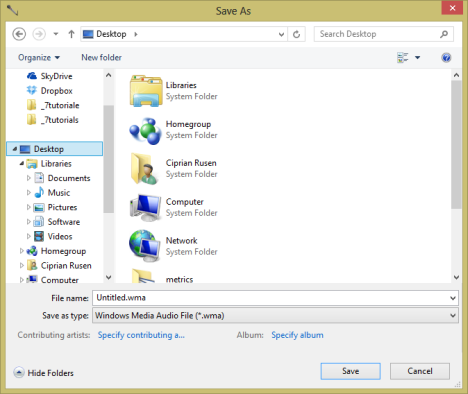The width and height of the screenshot is (468, 394).
Task: Select Libraries in the navigation tree
Action: coord(49,163)
